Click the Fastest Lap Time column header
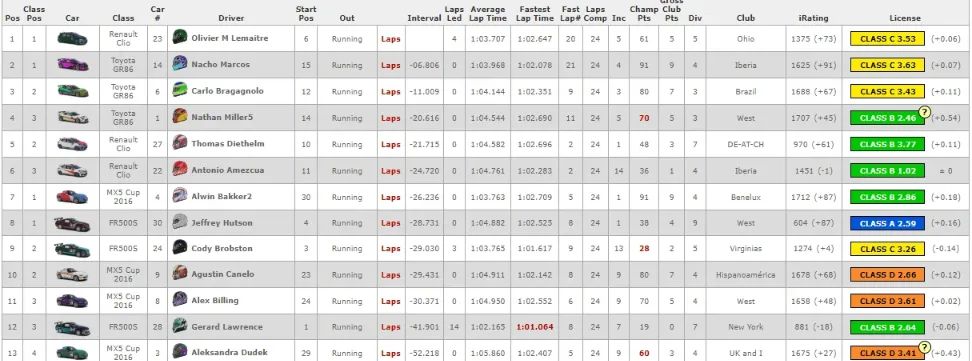Screen dimensions: 972x361 click(x=534, y=14)
